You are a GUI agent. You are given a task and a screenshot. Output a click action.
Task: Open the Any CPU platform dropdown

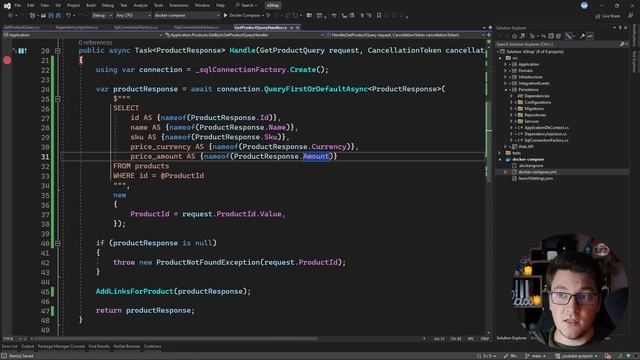133,16
